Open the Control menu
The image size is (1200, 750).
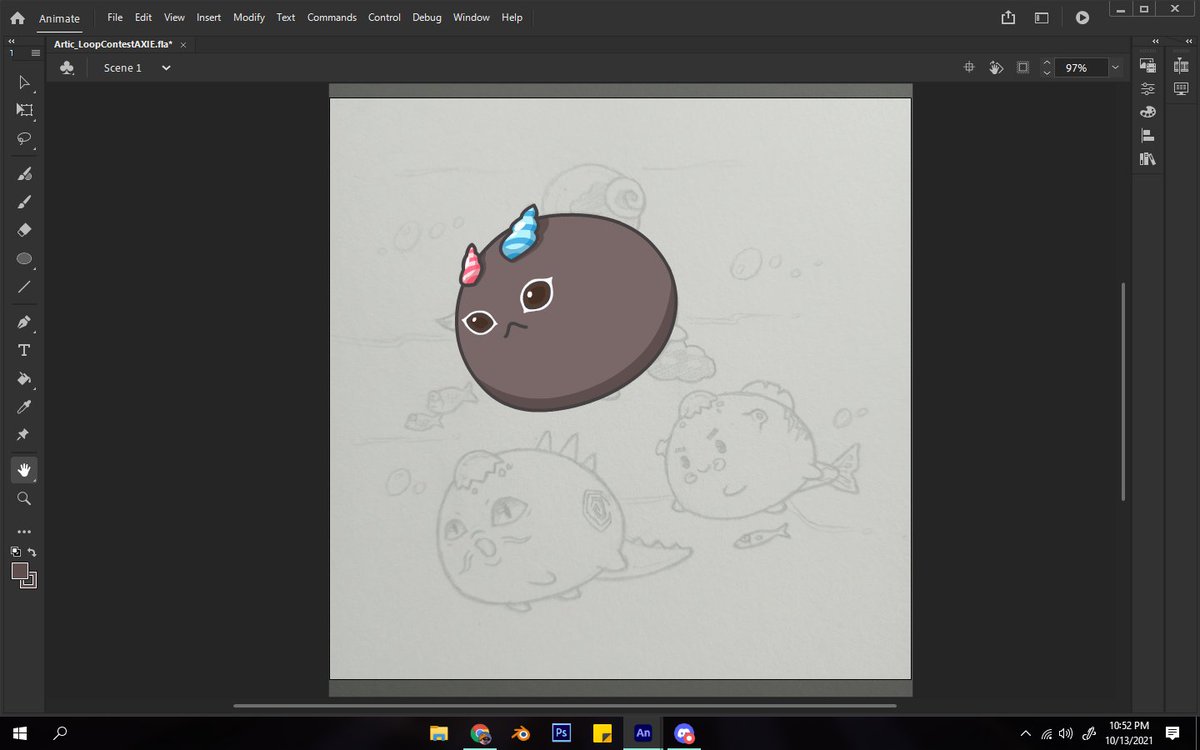[384, 18]
